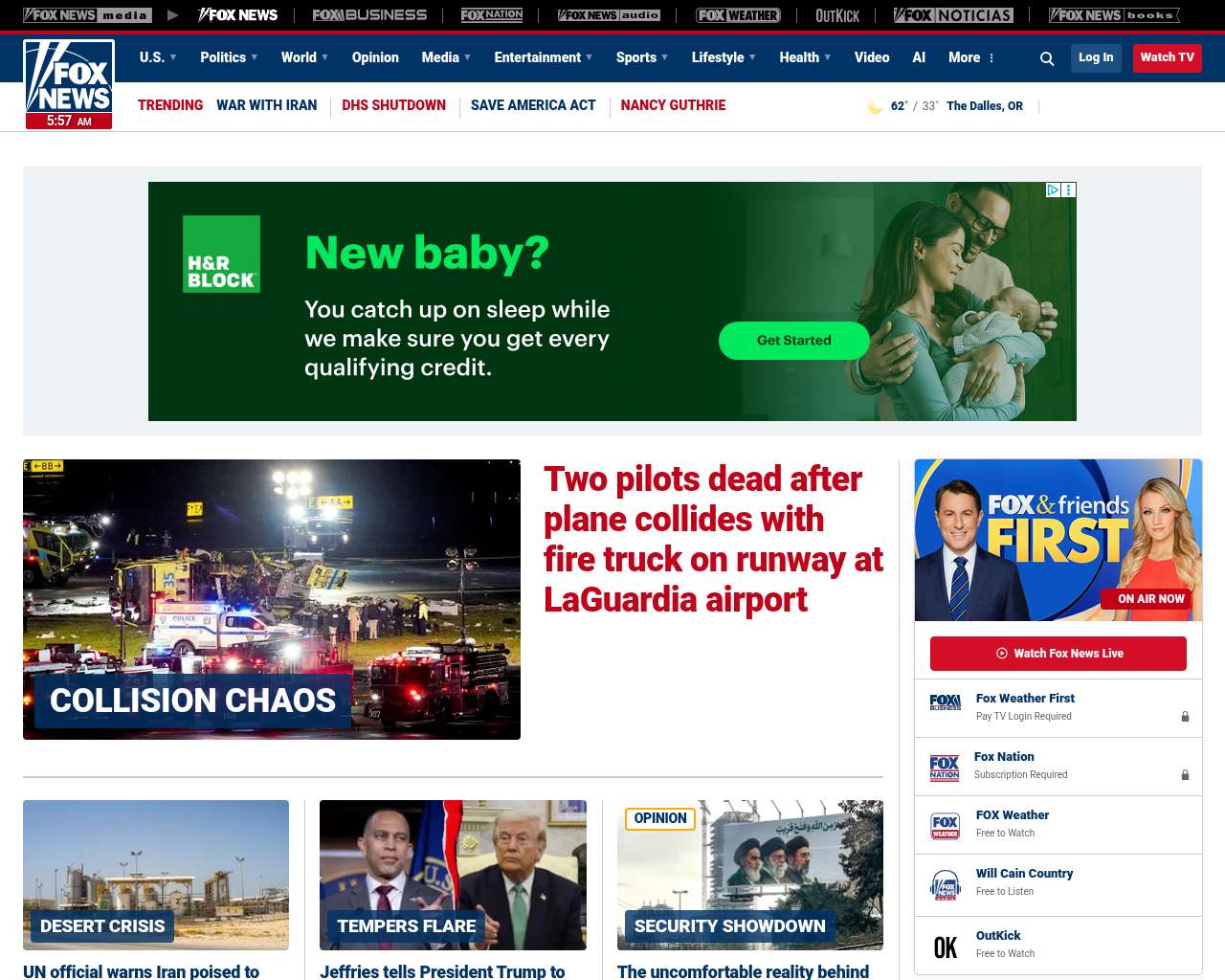Open the Collision Chaos story thumbnail
1225x980 pixels.
tap(272, 599)
